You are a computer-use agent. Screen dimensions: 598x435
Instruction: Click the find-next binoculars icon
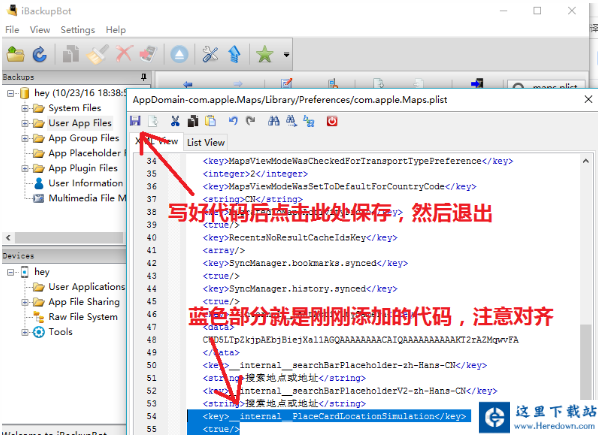point(291,121)
